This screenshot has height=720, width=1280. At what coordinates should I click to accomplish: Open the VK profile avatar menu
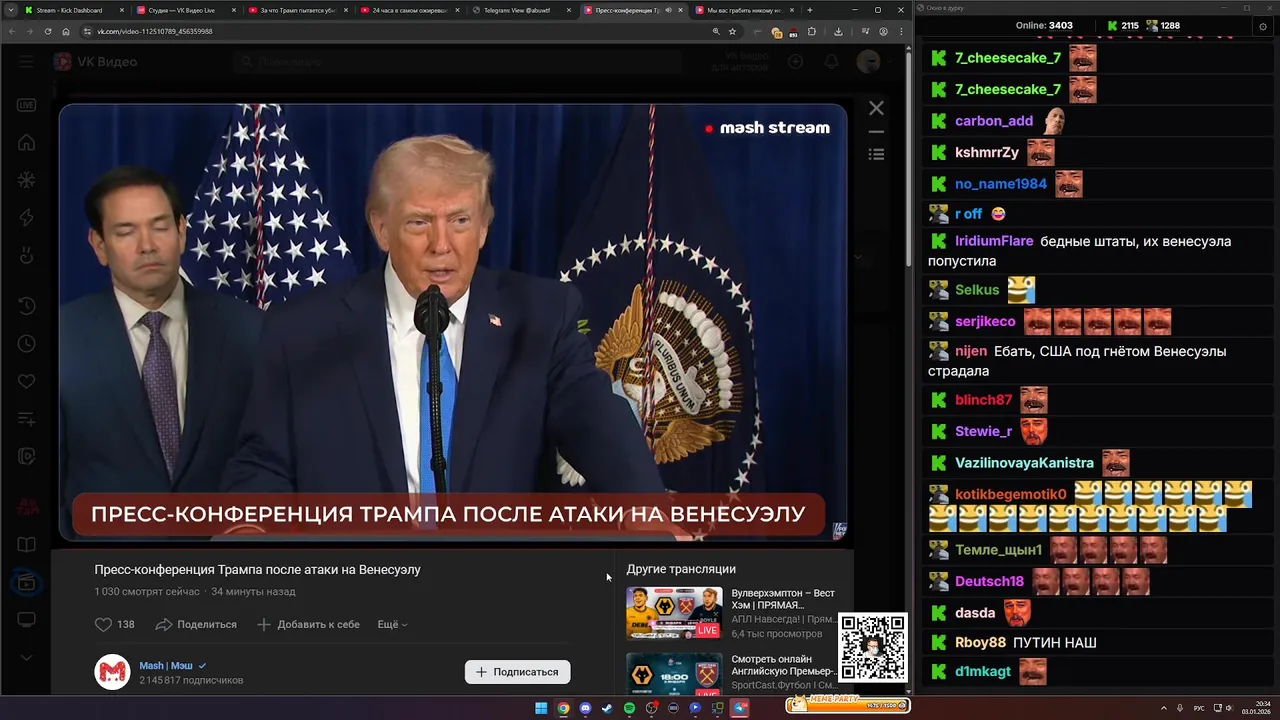[x=869, y=62]
